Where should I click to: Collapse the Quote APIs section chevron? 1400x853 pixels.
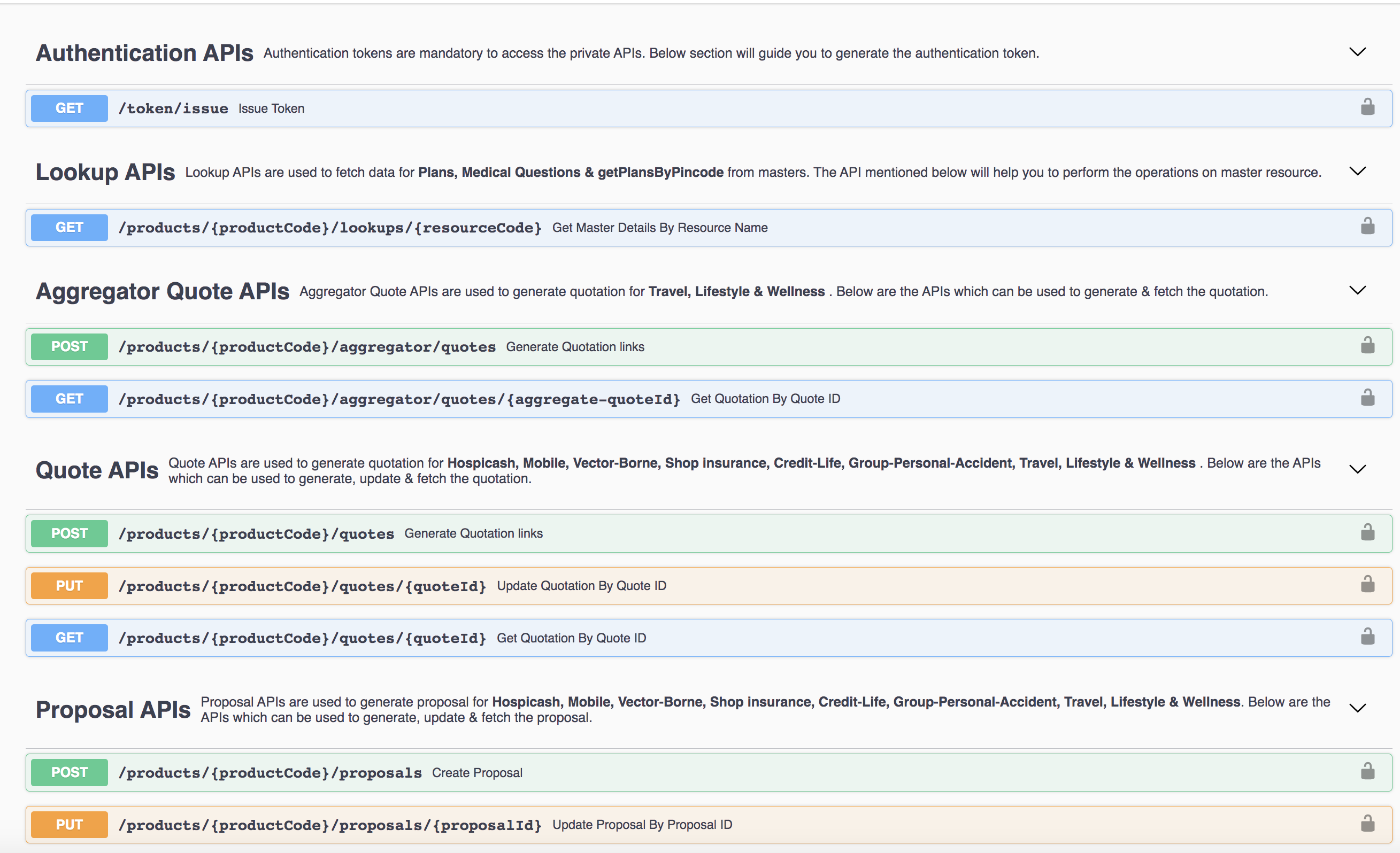coord(1357,470)
